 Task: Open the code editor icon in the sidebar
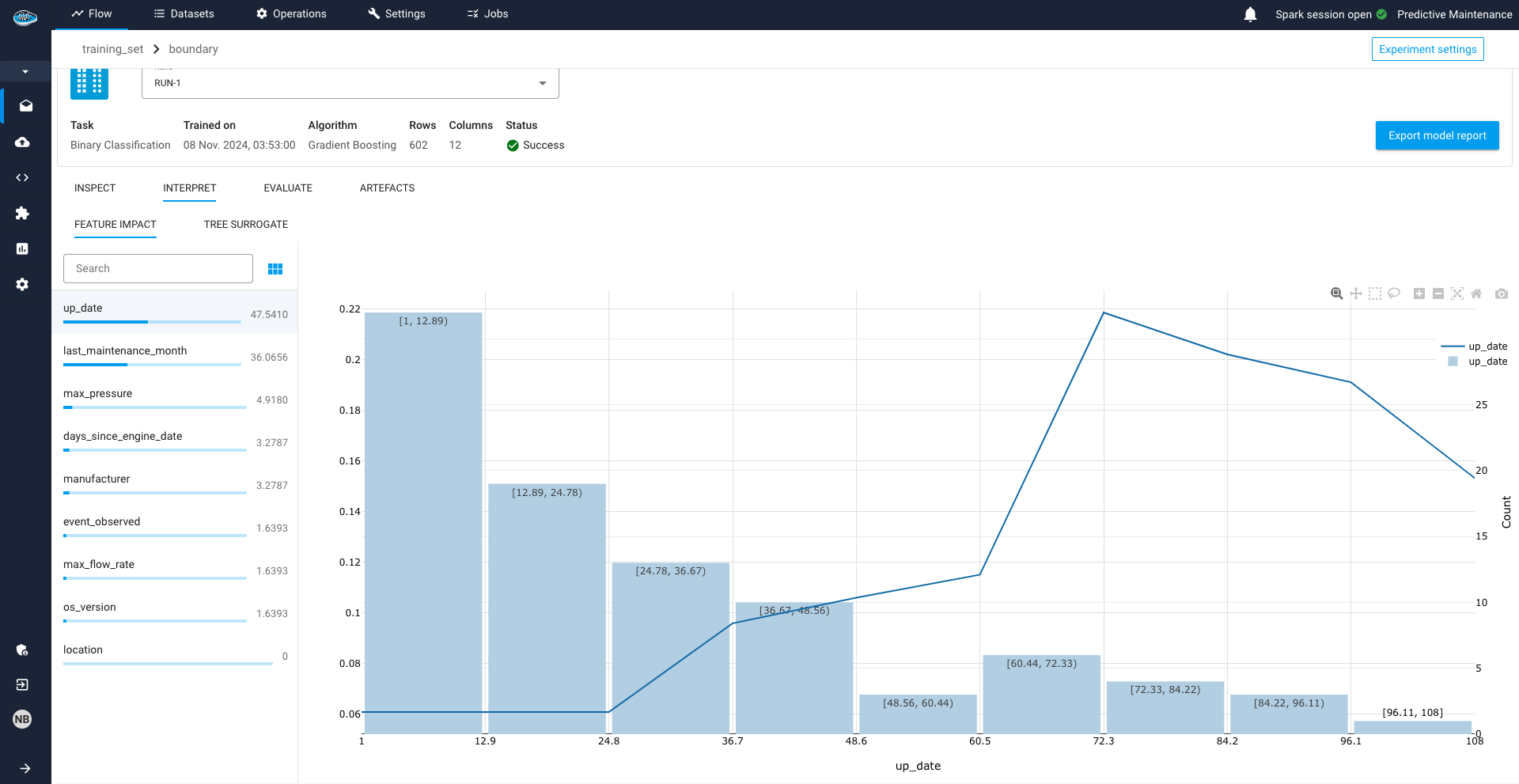click(22, 177)
